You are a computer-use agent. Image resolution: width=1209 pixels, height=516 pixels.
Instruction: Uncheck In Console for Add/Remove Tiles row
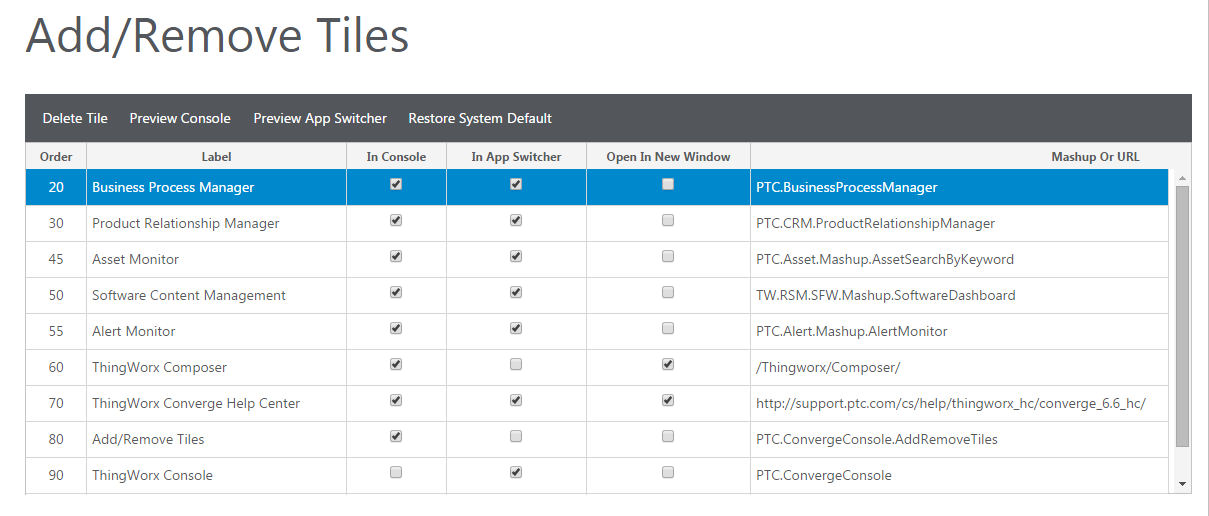click(396, 436)
